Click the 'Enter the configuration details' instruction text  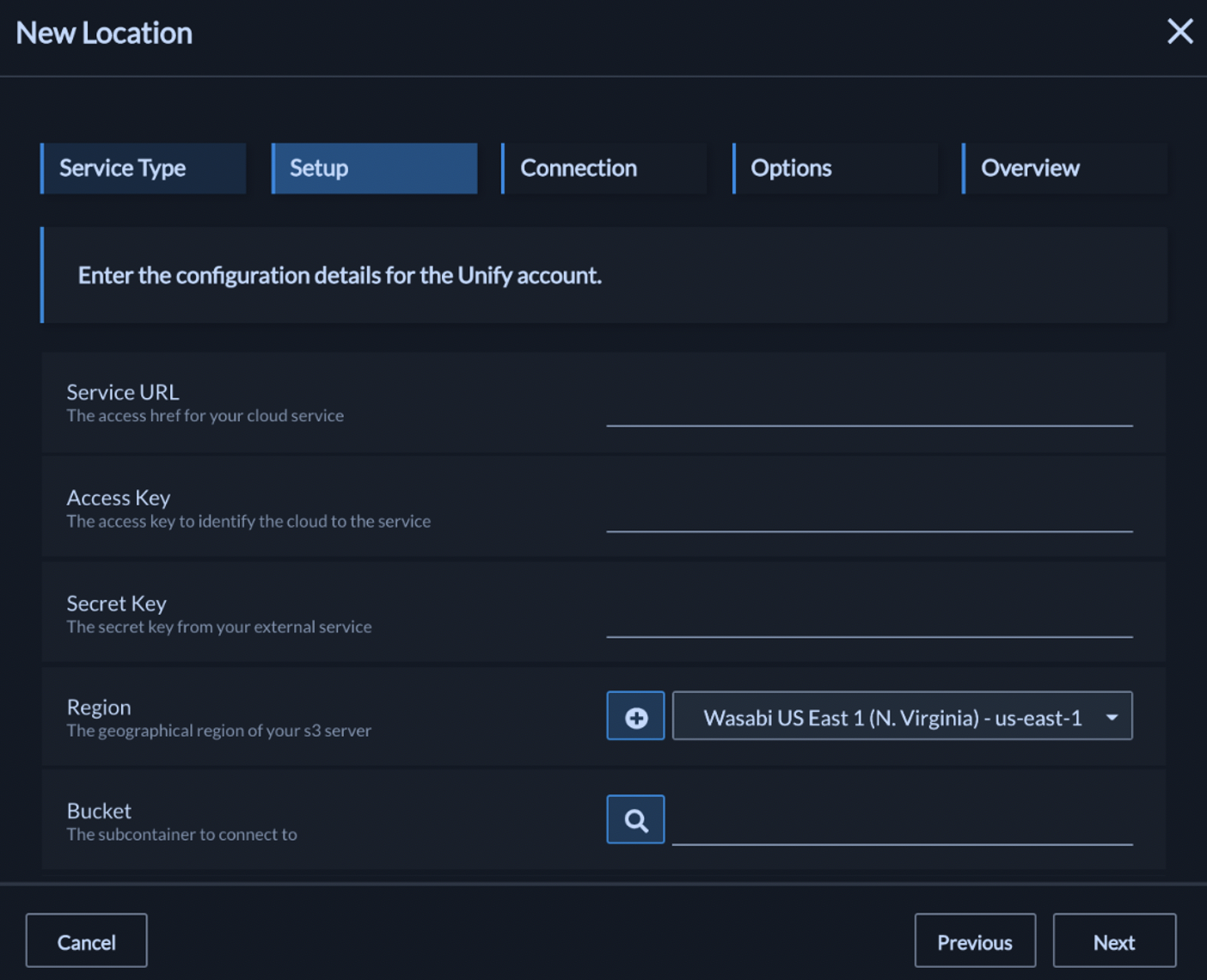point(340,276)
